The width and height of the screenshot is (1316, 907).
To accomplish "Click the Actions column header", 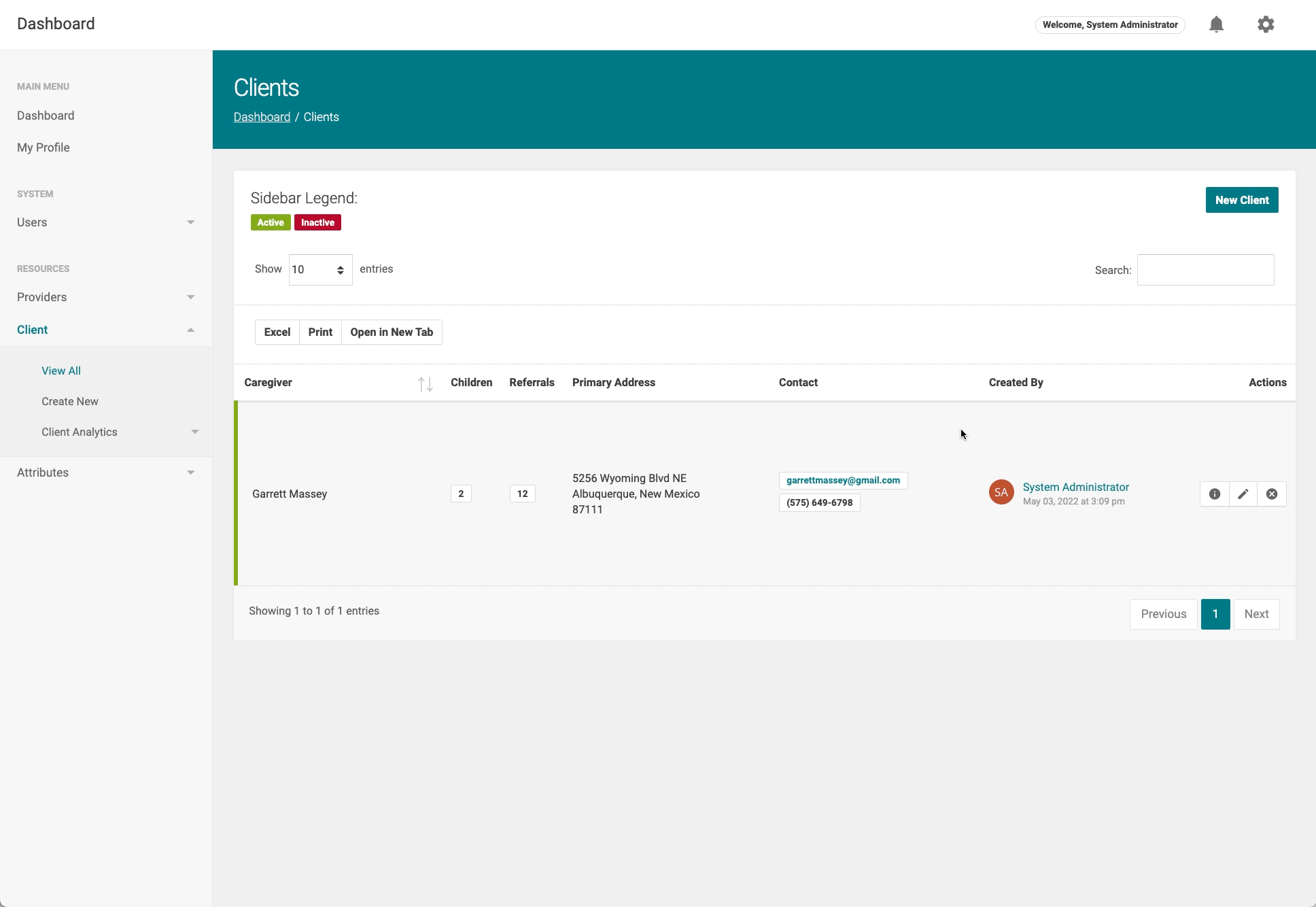I will point(1267,382).
